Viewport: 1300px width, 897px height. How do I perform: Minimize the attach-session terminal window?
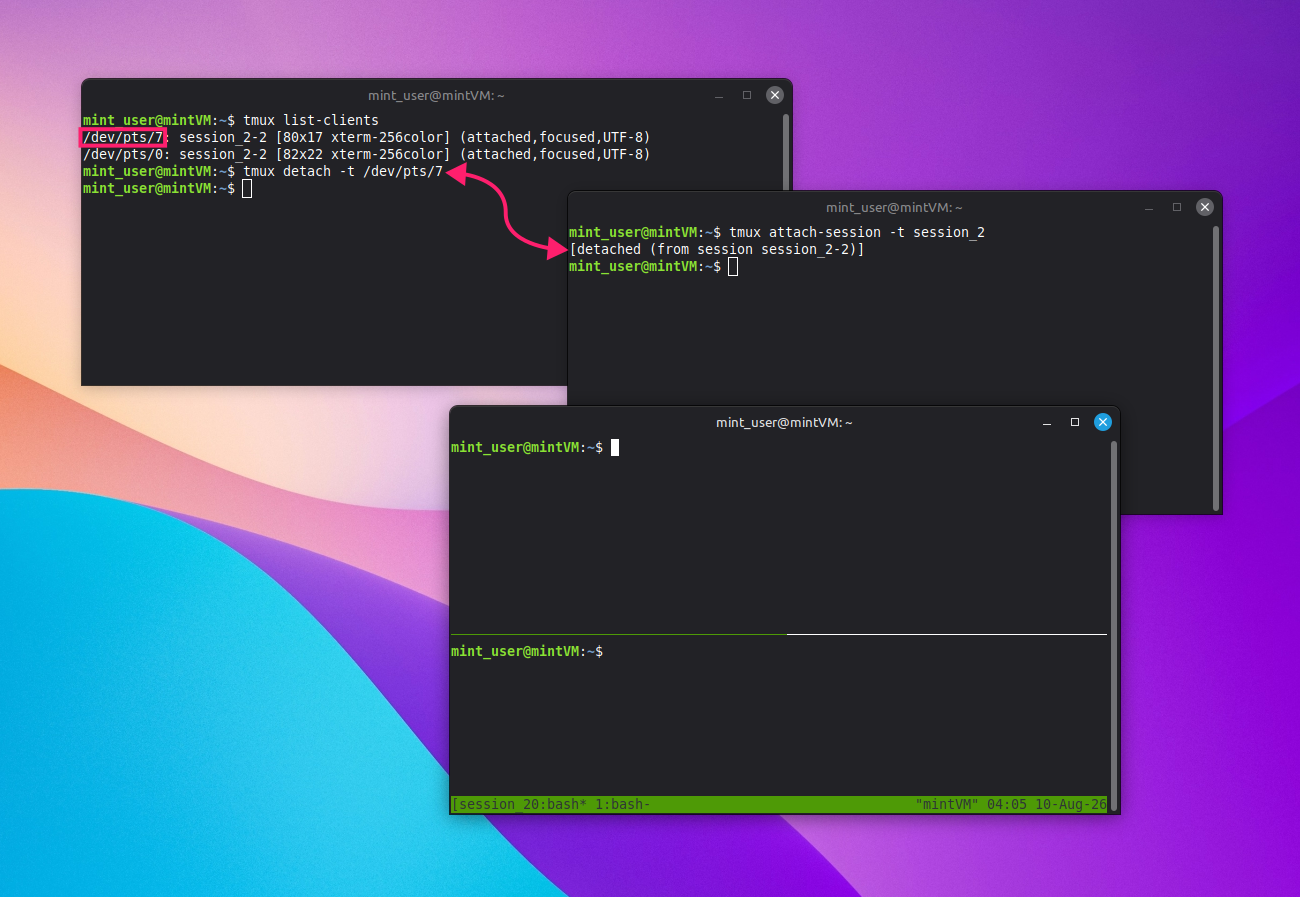1149,208
